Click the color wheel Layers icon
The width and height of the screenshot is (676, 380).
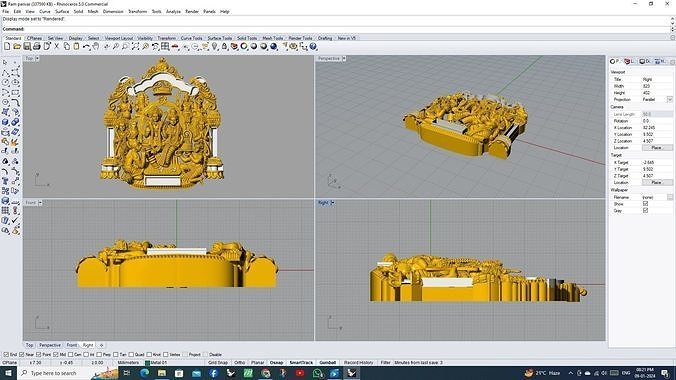point(244,46)
